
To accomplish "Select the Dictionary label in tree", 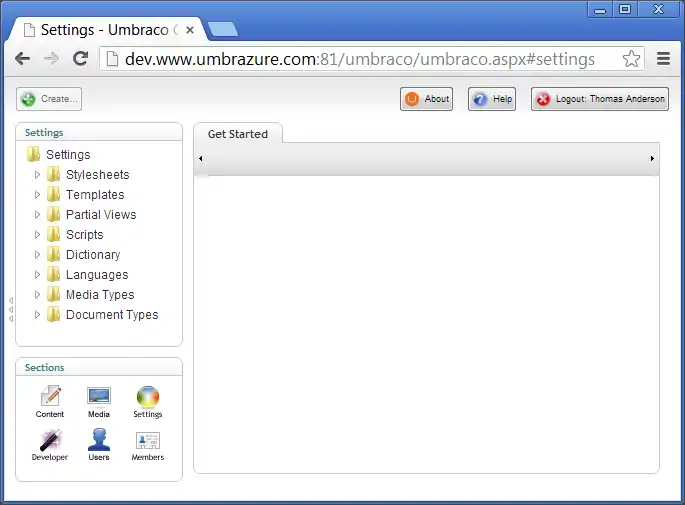I will pos(93,255).
